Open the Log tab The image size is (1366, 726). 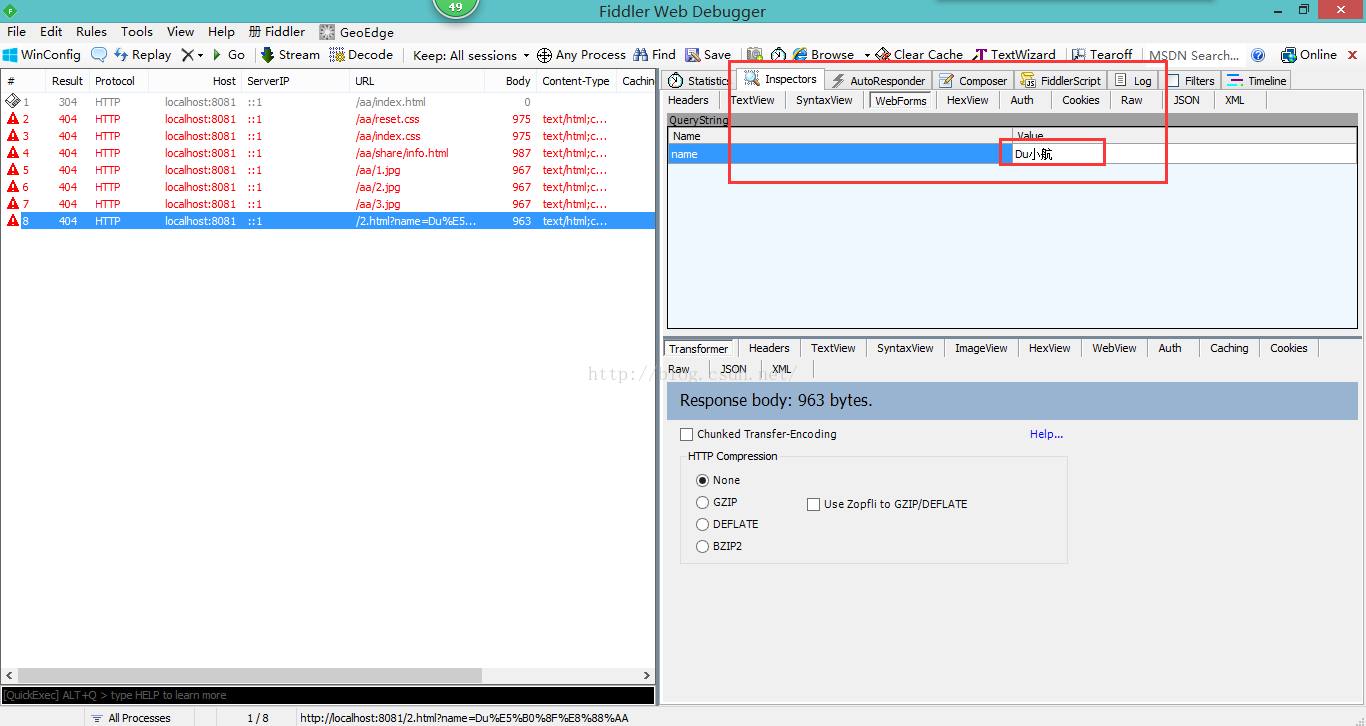pos(1133,80)
